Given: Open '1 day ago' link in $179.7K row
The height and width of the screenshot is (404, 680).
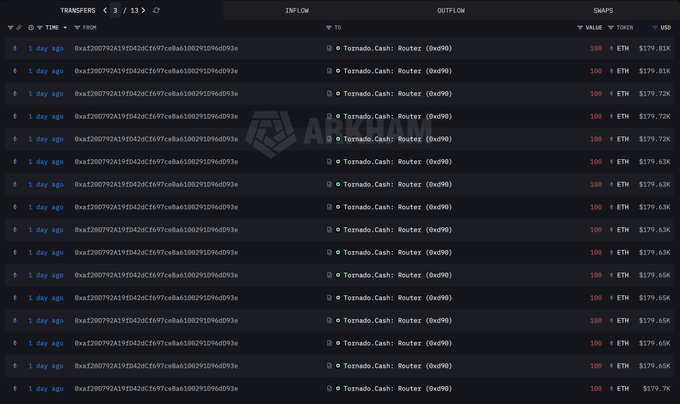Looking at the screenshot, I should (46, 388).
